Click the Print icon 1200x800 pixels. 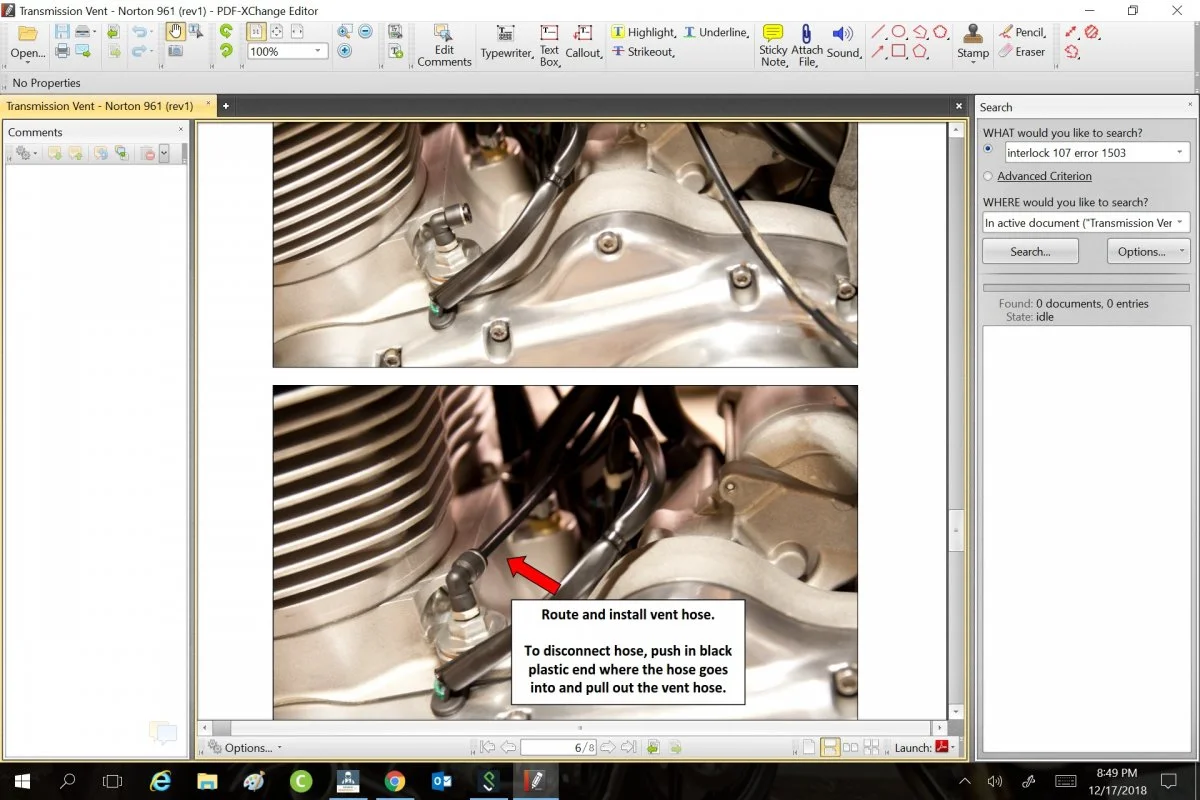tap(62, 51)
